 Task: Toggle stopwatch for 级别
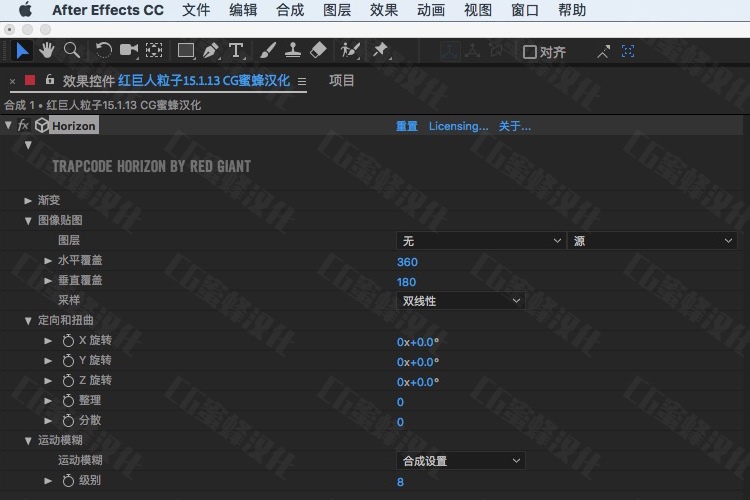68,481
